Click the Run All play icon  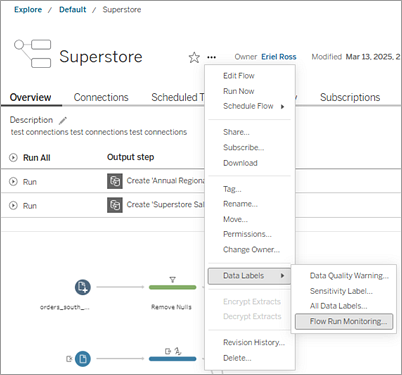(13, 158)
